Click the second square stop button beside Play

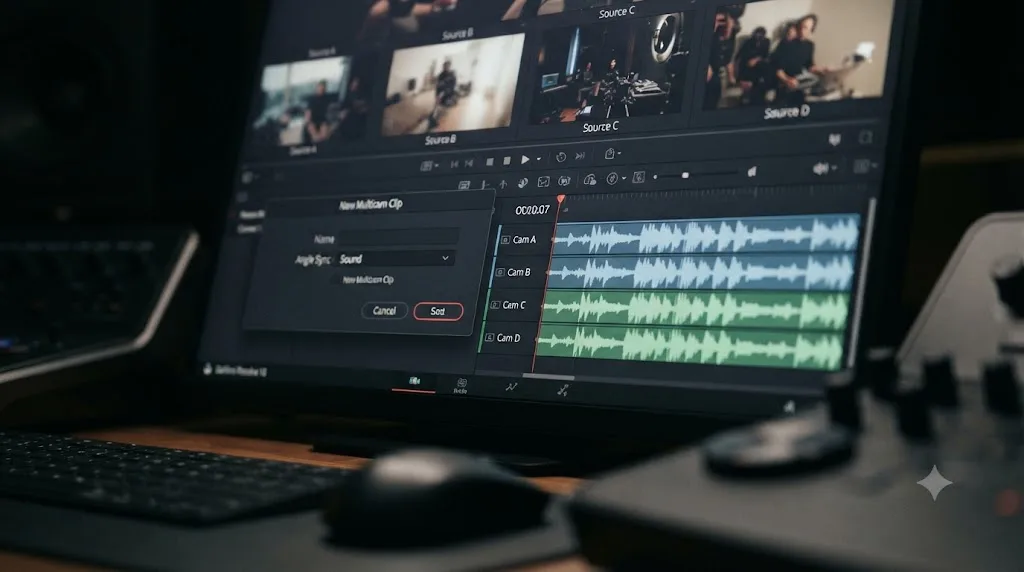[507, 161]
